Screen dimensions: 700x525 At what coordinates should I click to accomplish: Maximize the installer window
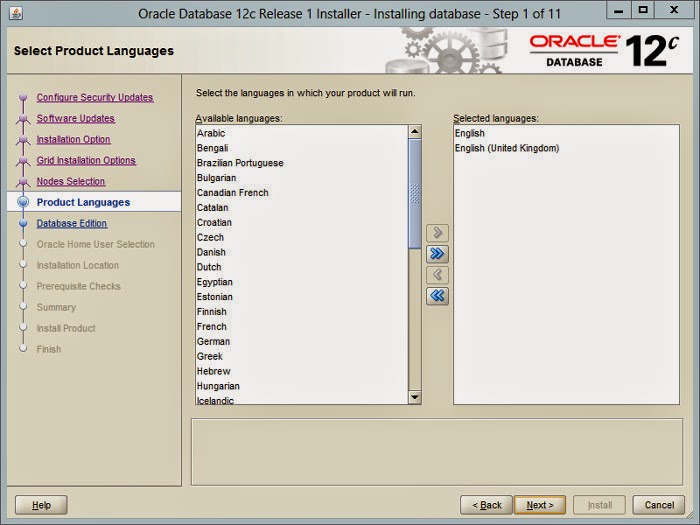coord(643,10)
